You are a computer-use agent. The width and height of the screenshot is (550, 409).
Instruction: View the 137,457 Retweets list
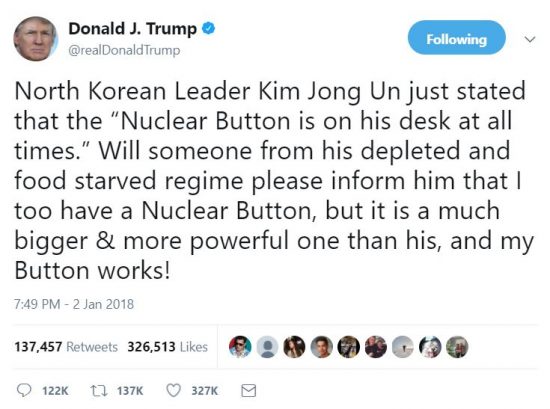66,347
